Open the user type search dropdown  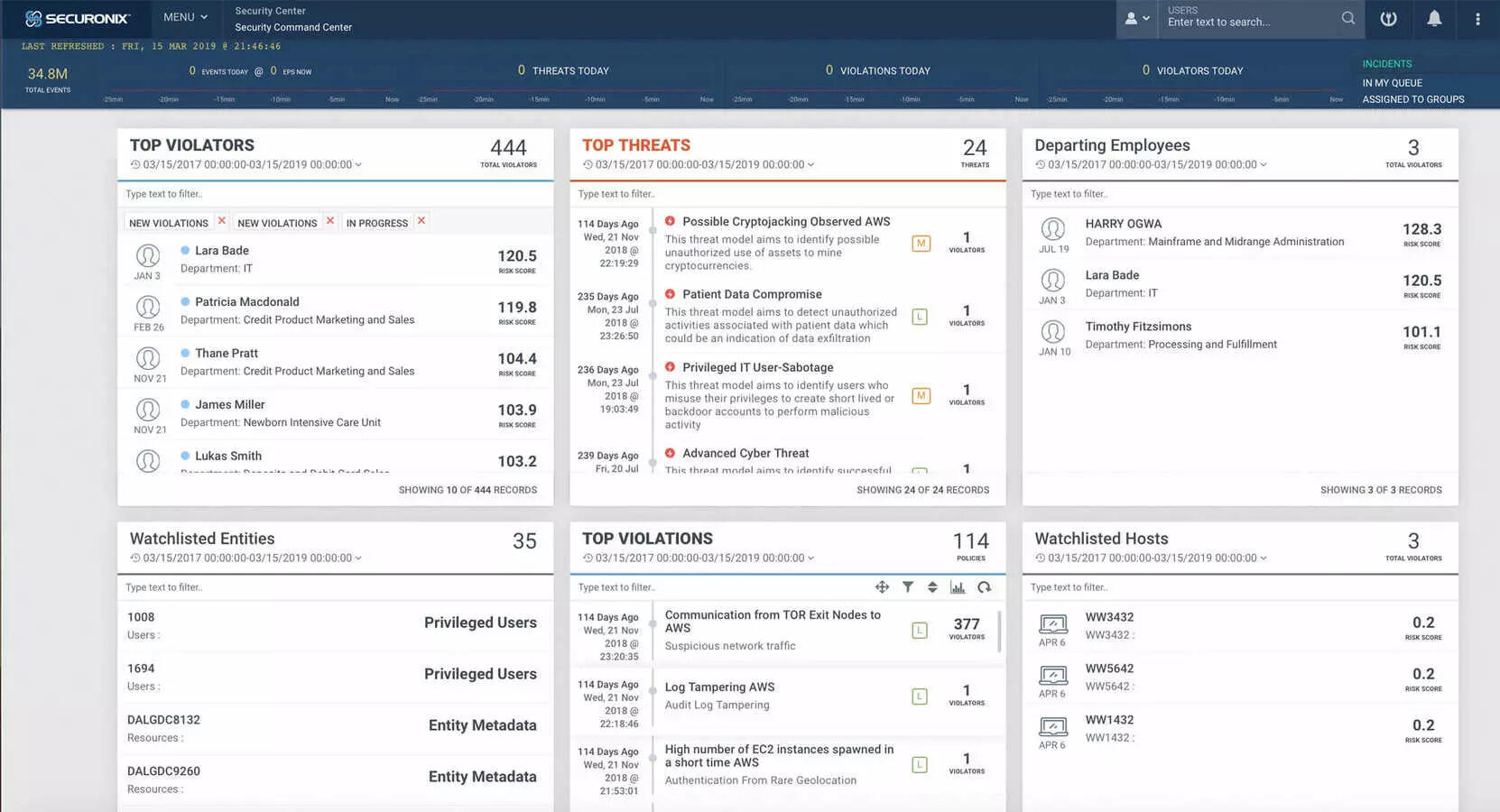pos(1136,18)
